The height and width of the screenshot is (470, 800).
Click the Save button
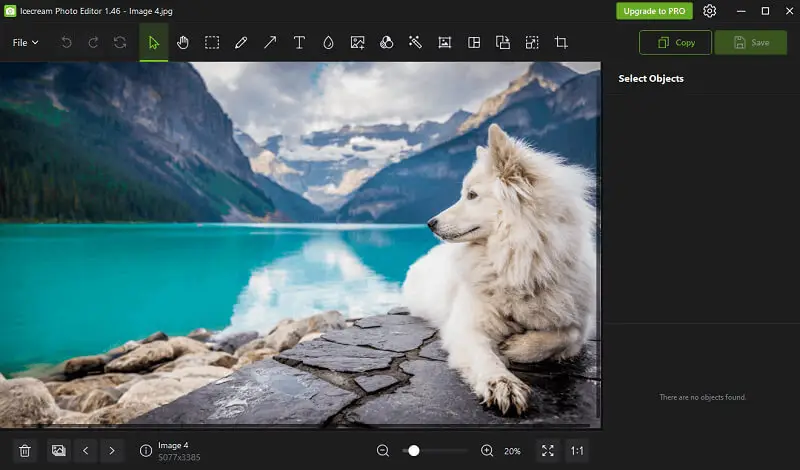750,43
